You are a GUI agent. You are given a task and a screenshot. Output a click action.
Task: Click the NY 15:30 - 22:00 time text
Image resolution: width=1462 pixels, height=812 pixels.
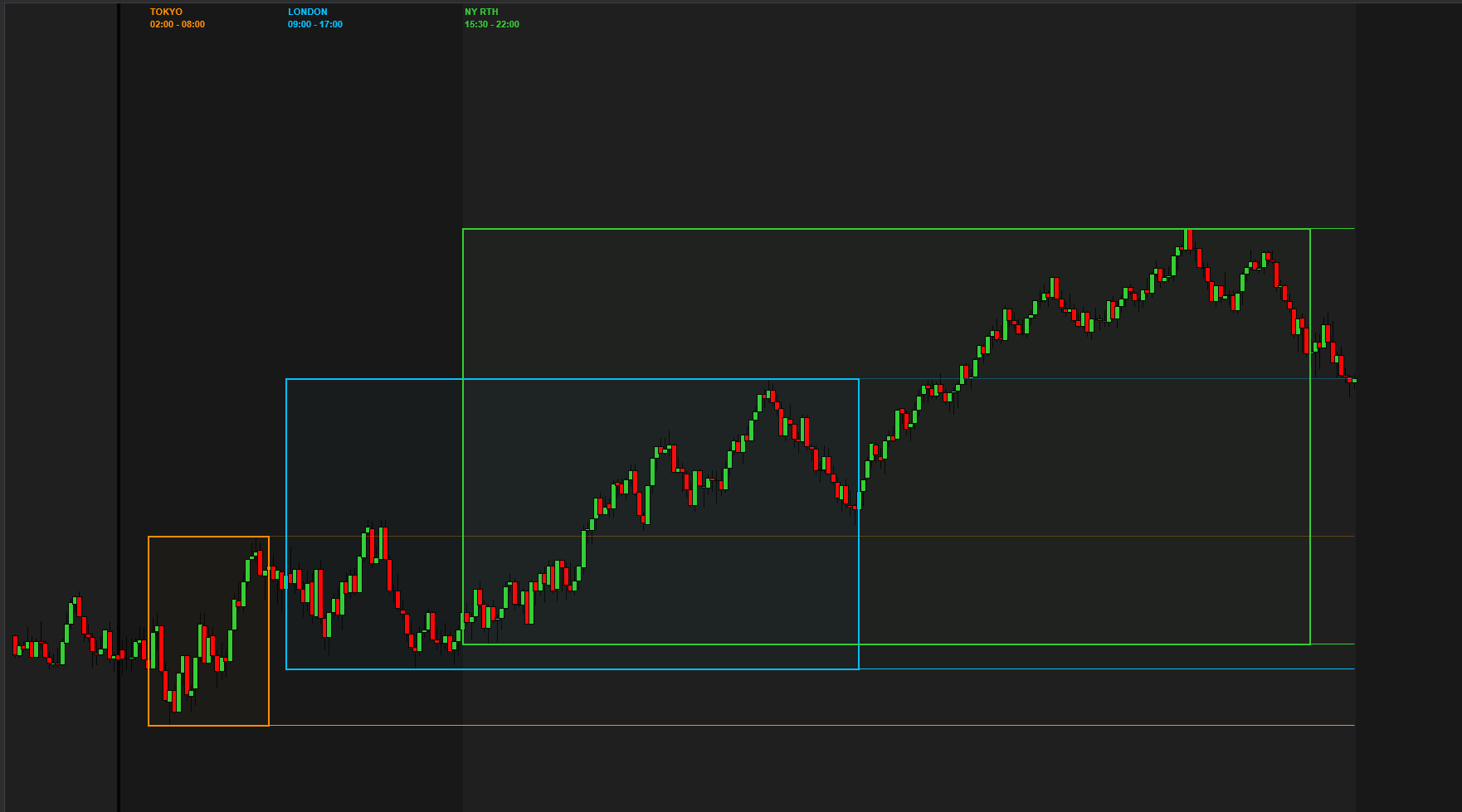click(x=492, y=24)
